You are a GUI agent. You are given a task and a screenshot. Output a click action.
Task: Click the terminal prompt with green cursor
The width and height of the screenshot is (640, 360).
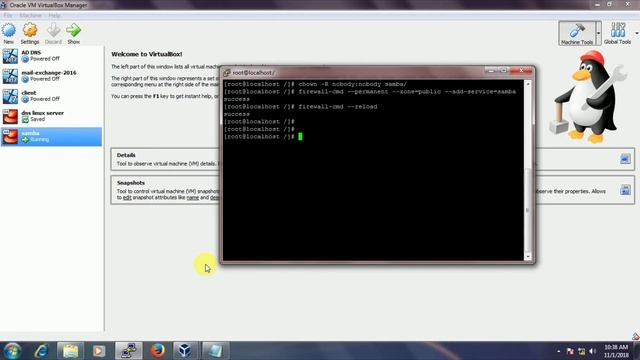click(263, 137)
